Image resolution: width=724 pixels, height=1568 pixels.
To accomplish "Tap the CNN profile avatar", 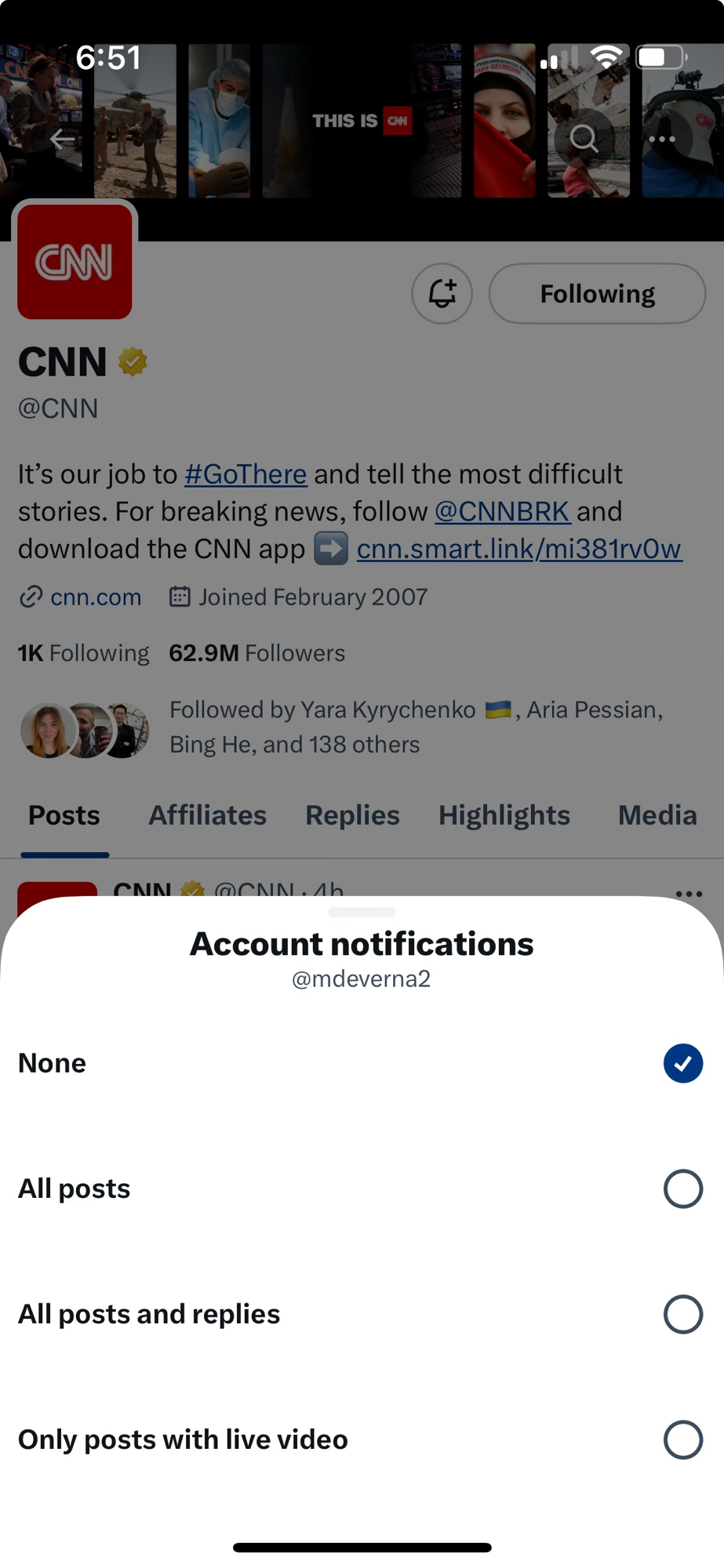I will tap(75, 262).
